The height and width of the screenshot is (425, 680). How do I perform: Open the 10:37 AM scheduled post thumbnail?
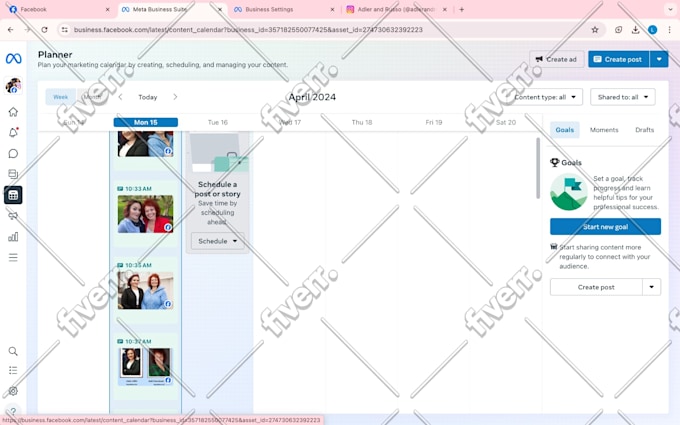point(145,366)
